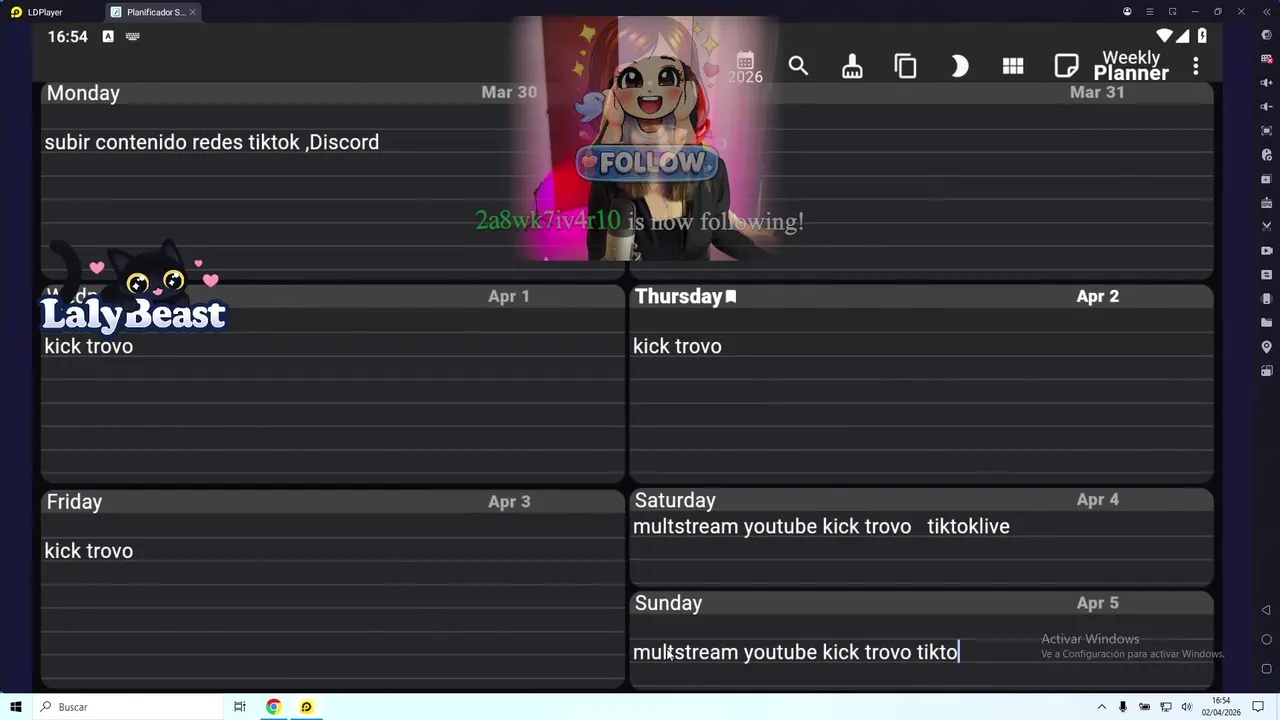The height and width of the screenshot is (720, 1280).
Task: Click the Mar 31 date label
Action: [x=1097, y=92]
